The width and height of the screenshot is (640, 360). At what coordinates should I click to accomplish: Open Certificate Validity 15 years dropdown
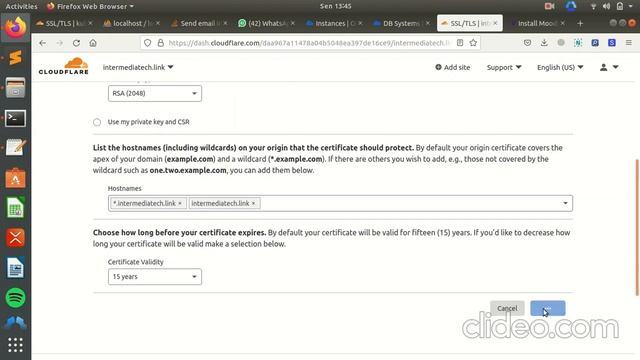(x=155, y=277)
